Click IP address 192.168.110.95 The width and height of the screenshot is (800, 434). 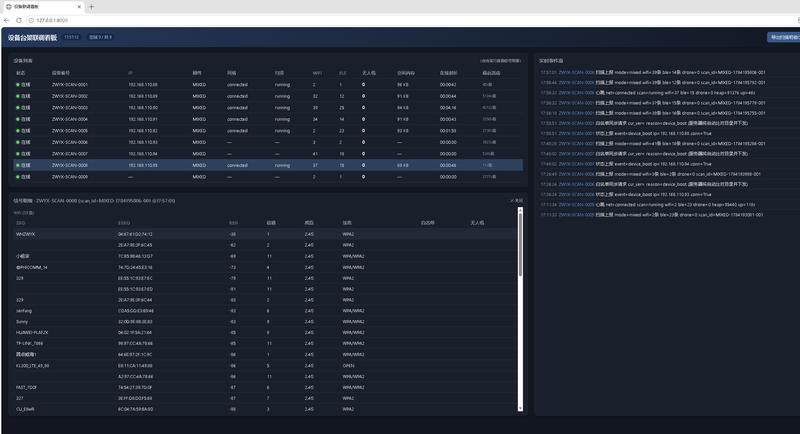coord(143,165)
